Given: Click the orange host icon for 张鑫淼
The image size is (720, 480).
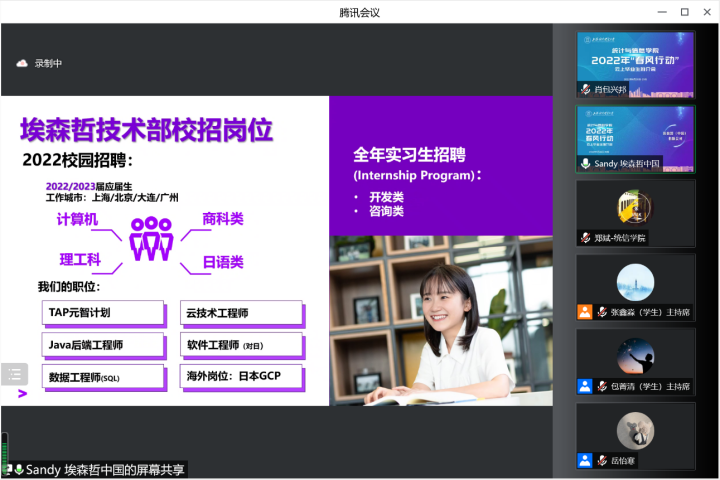Looking at the screenshot, I should (585, 312).
